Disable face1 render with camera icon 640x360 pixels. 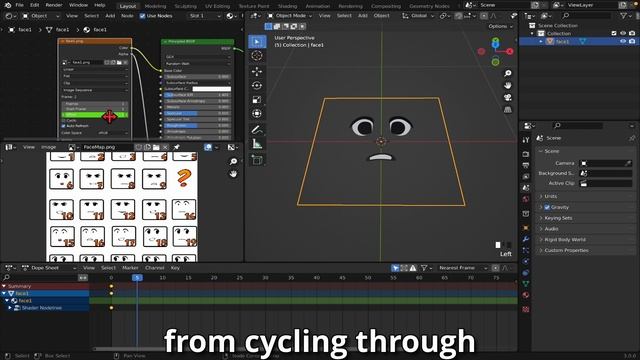[632, 41]
